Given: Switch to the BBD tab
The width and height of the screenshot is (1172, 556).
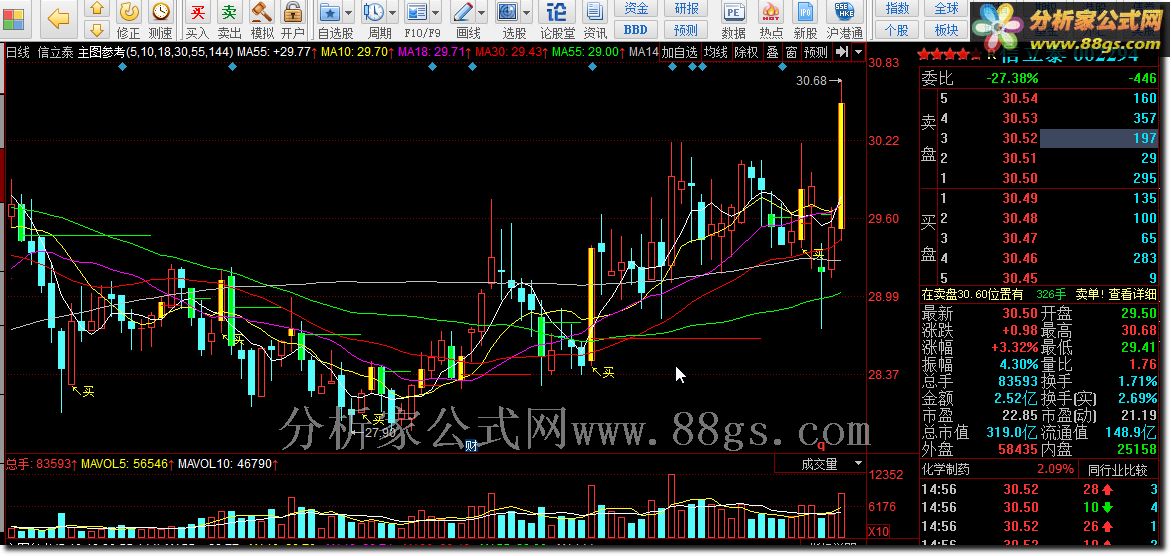Looking at the screenshot, I should pos(636,30).
